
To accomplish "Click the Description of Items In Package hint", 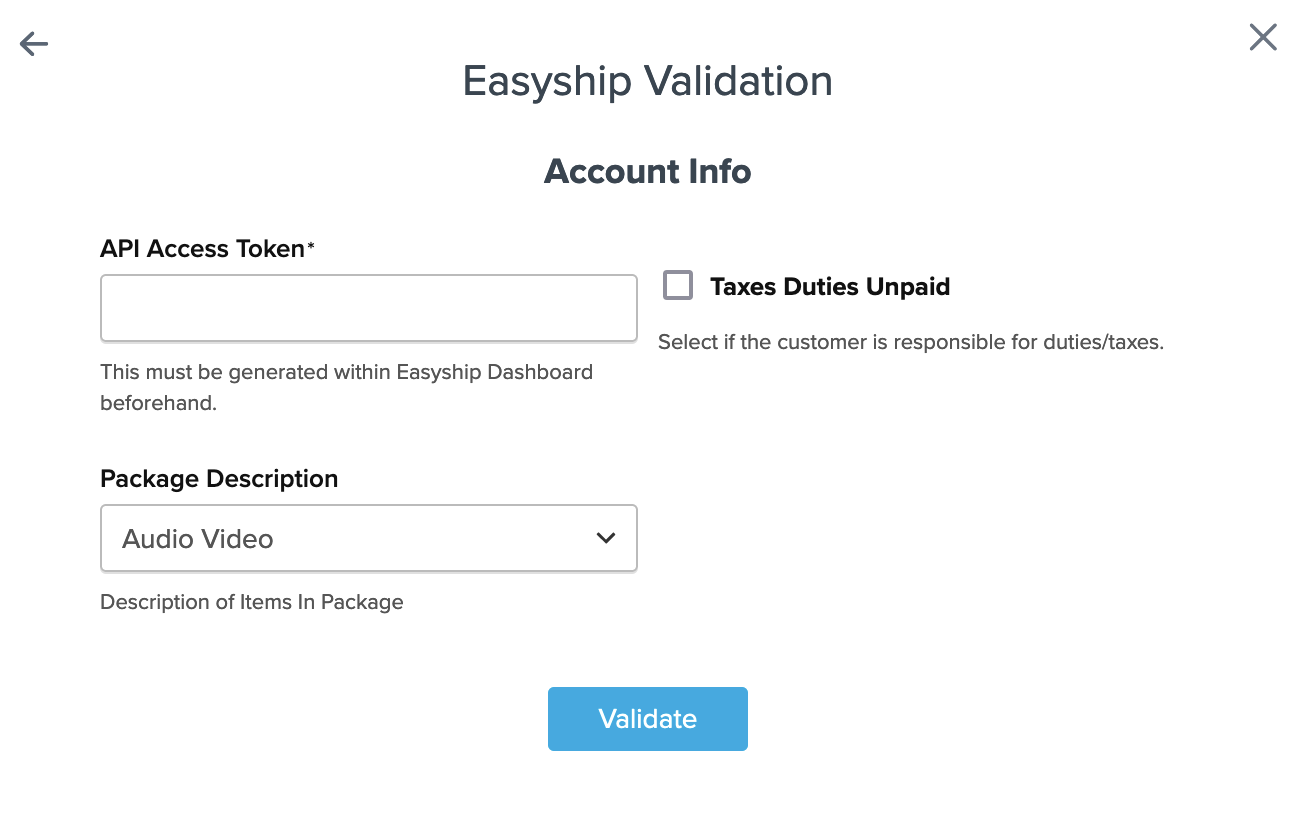I will coord(251,602).
